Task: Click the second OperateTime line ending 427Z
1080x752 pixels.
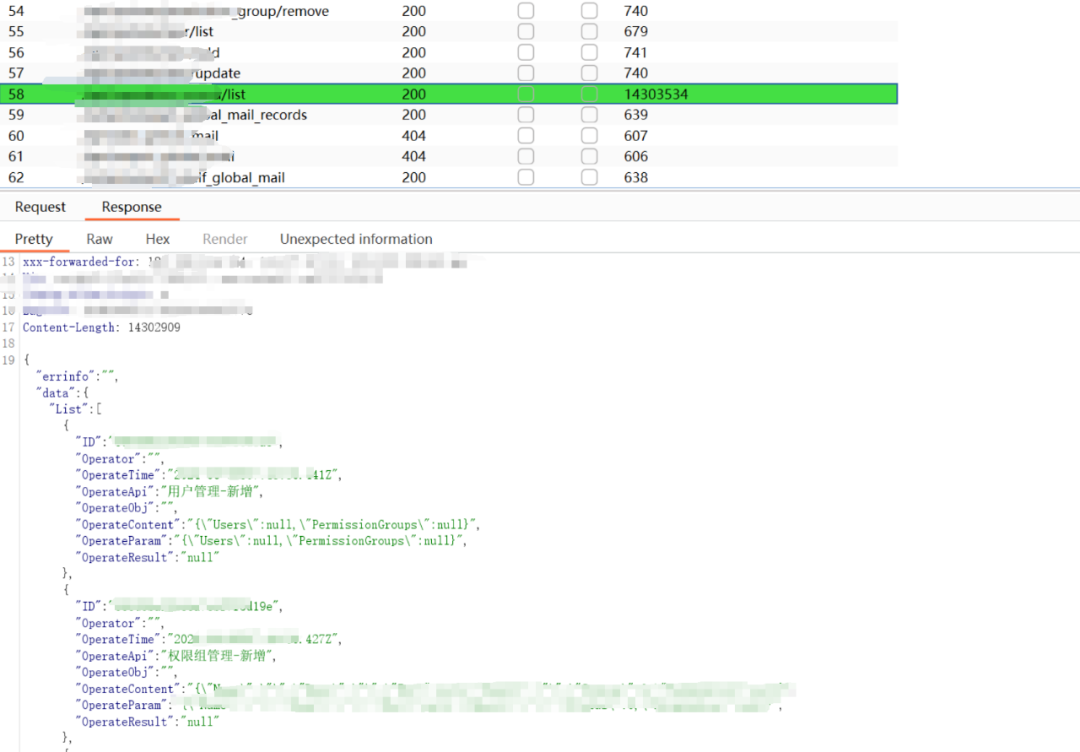Action: pos(209,639)
